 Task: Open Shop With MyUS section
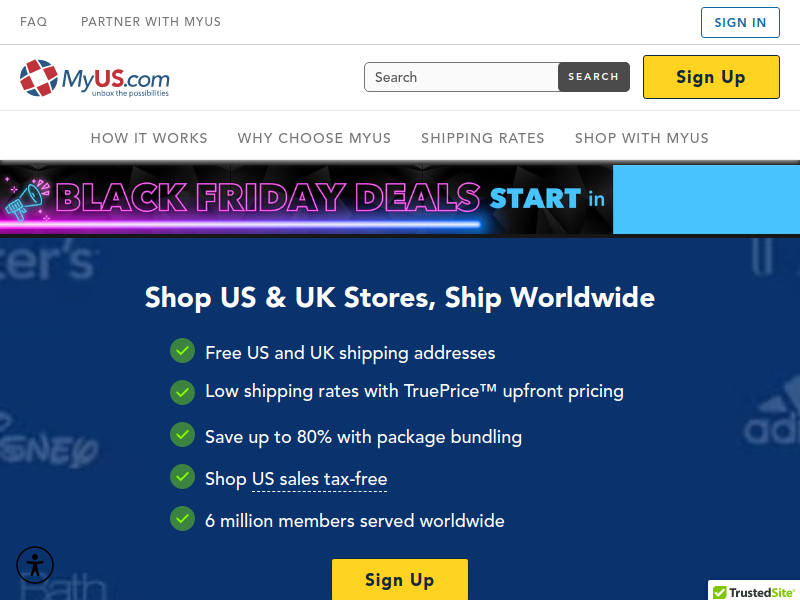click(642, 138)
